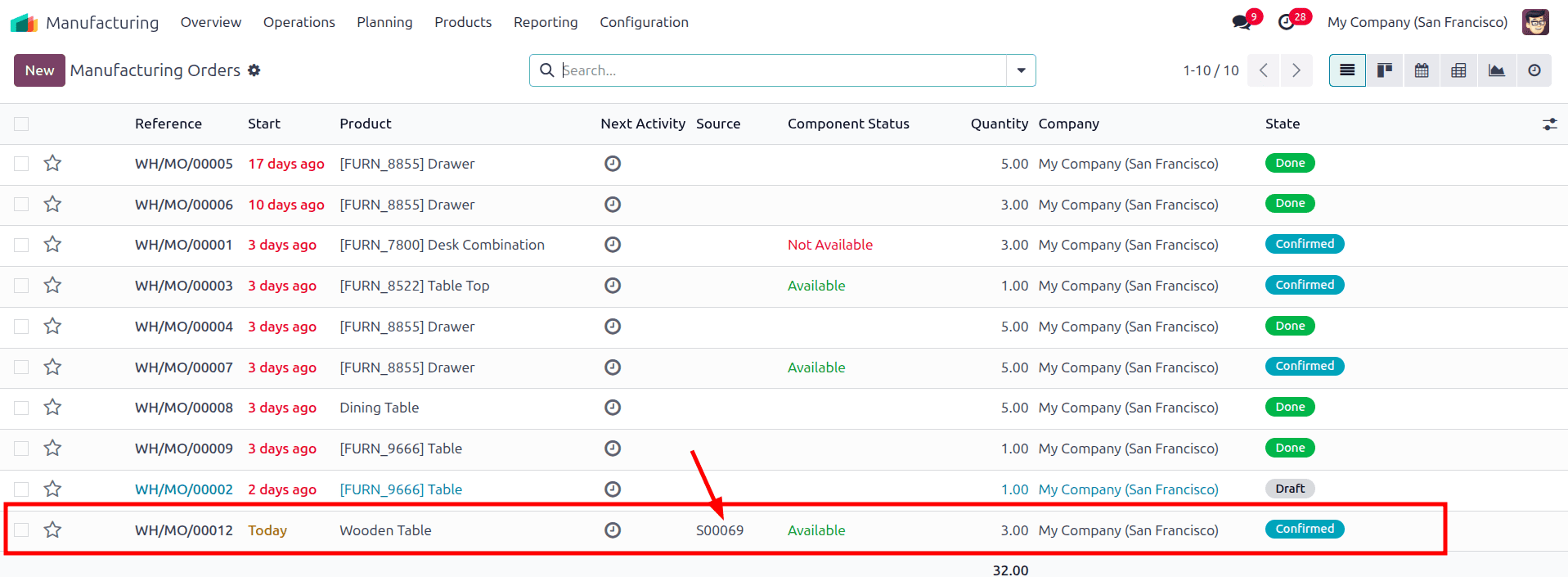Open the Reporting menu
Viewport: 1568px width, 577px height.
click(546, 22)
